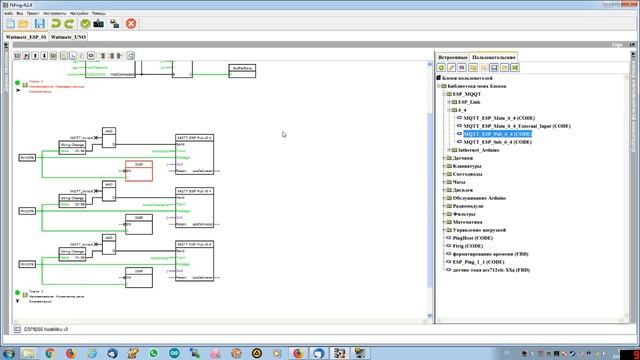
Task: Open Google Chrome from the taskbar
Action: click(50, 353)
